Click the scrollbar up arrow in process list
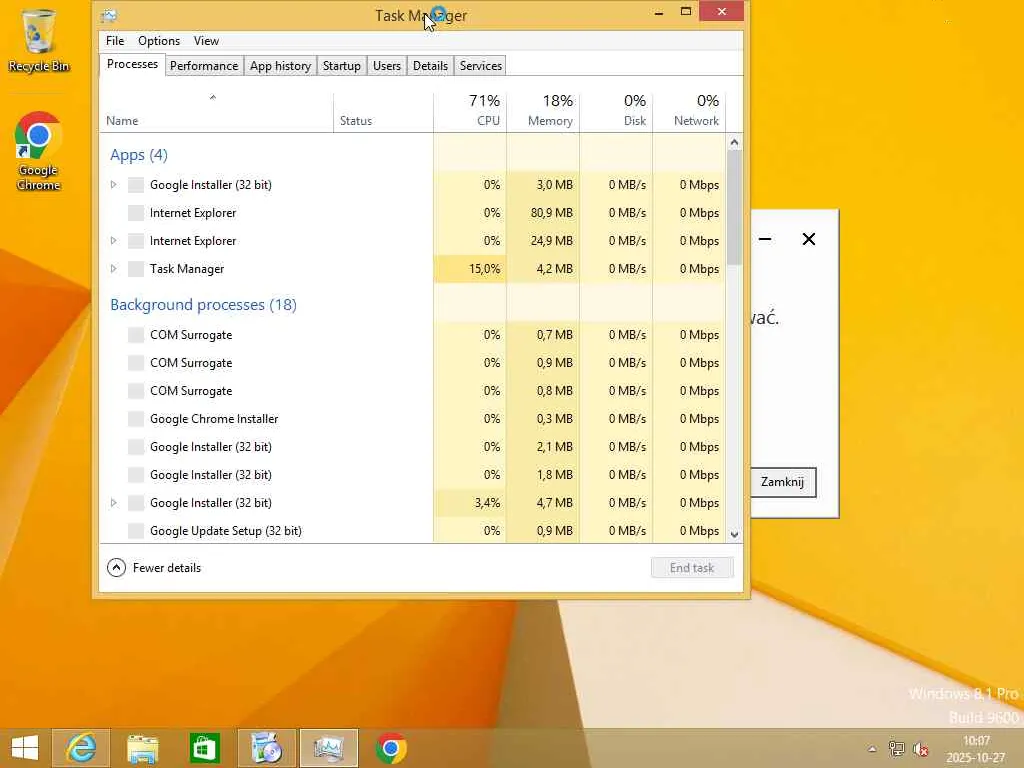This screenshot has width=1024, height=768. click(x=734, y=142)
